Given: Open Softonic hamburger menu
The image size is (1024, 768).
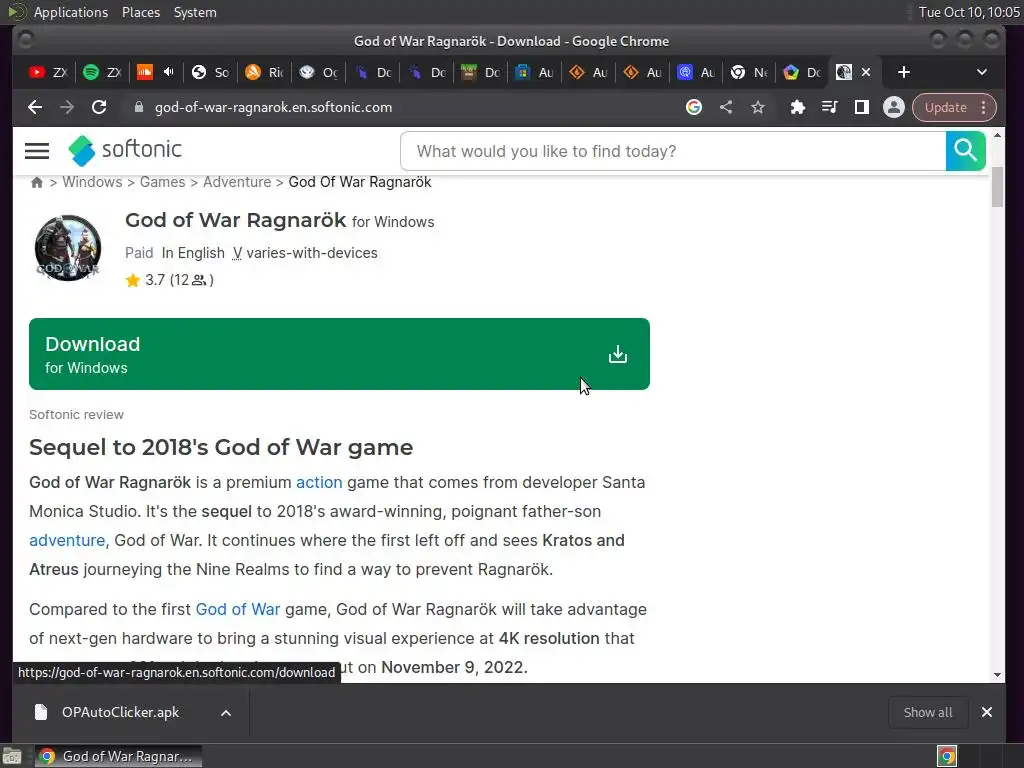Looking at the screenshot, I should coord(37,151).
